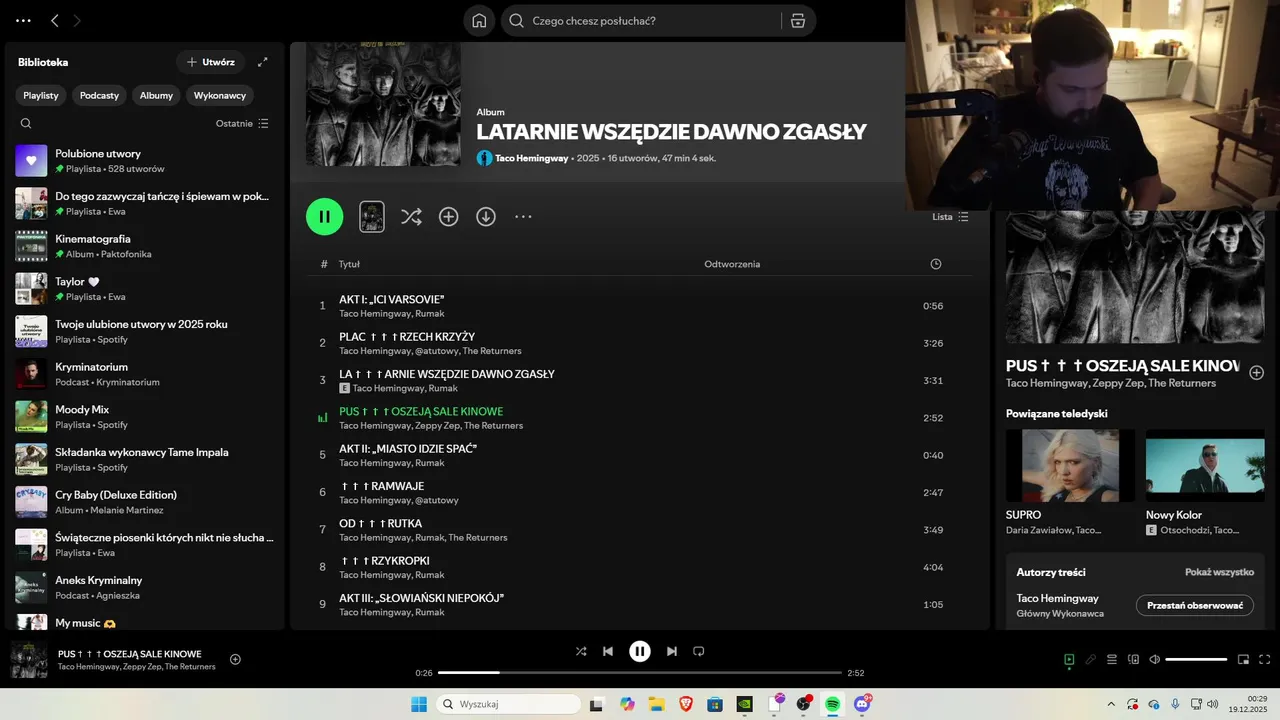1280x720 pixels.
Task: Open the Polubione utwory playlist
Action: (x=145, y=160)
